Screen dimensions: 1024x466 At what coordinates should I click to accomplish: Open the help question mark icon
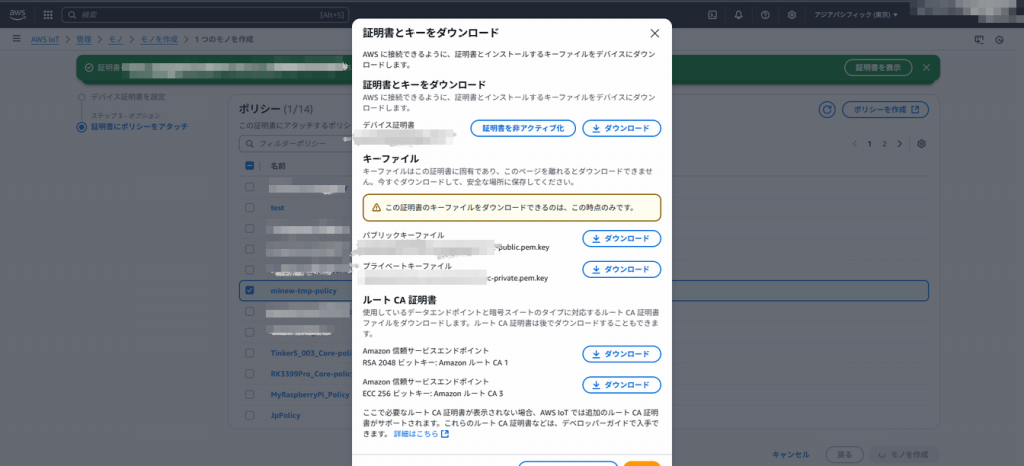click(765, 15)
